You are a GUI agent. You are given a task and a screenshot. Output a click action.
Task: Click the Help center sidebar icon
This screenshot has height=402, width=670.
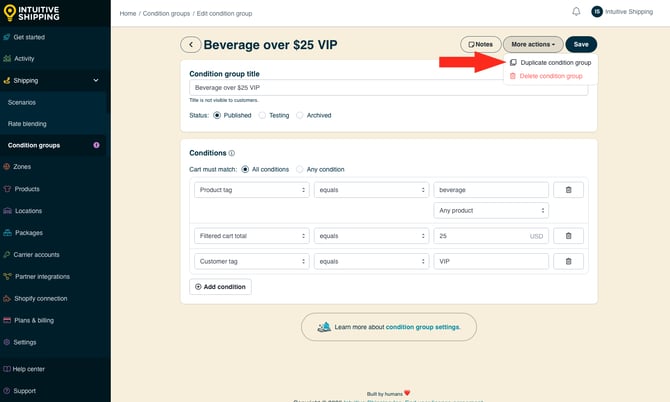pos(6,369)
